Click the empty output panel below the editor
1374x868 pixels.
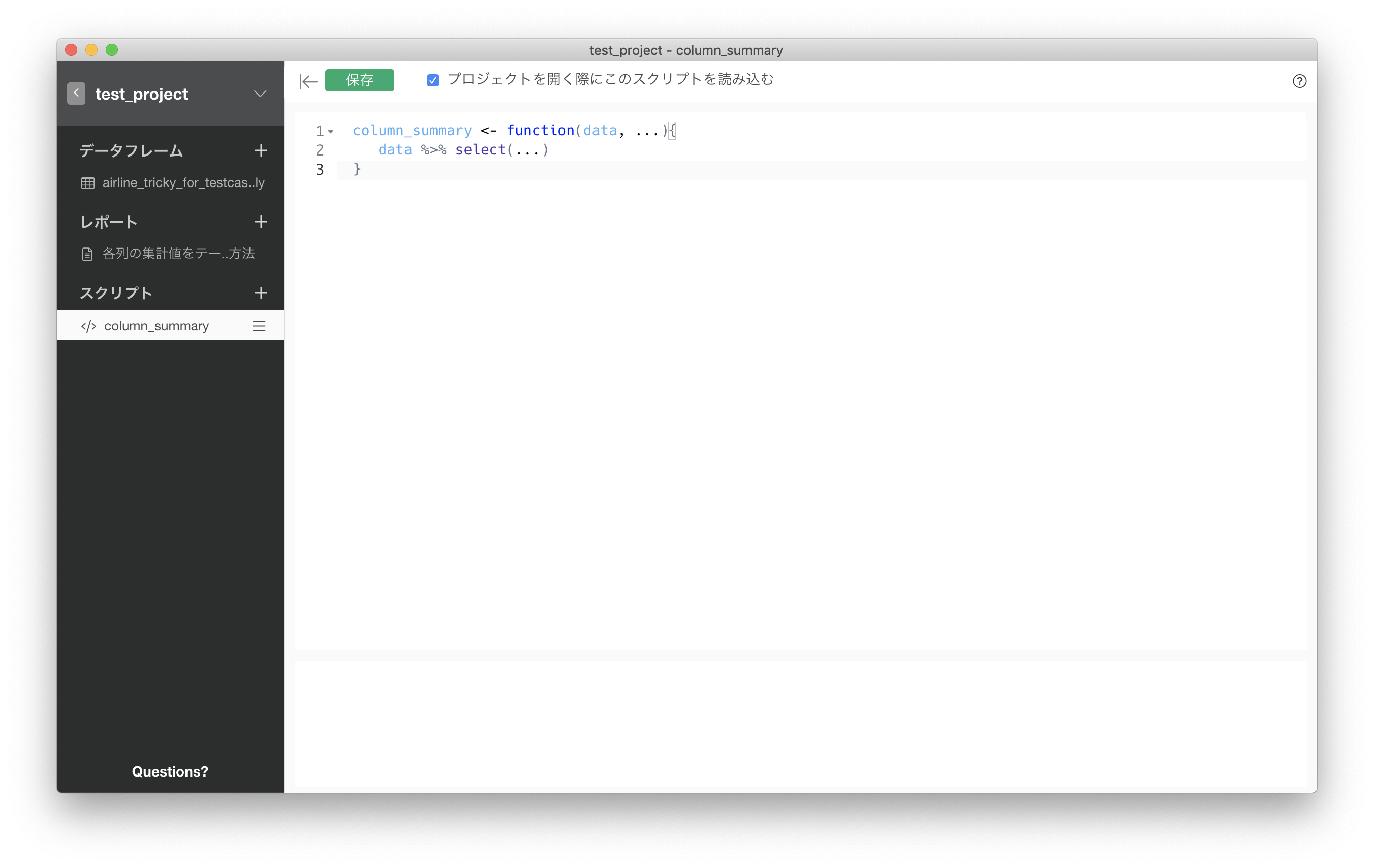[x=800, y=723]
